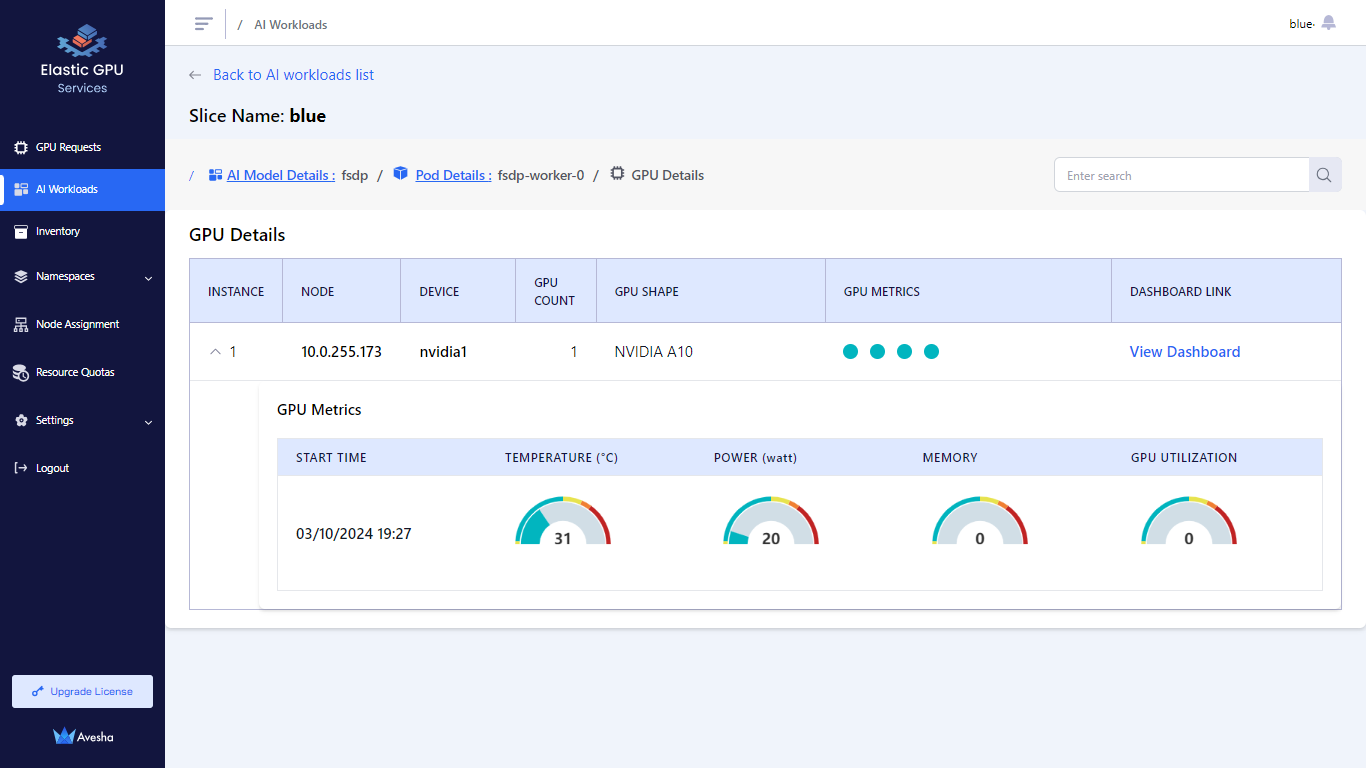Image resolution: width=1366 pixels, height=768 pixels.
Task: Open Node Assignment menu item
Action: tap(82, 324)
